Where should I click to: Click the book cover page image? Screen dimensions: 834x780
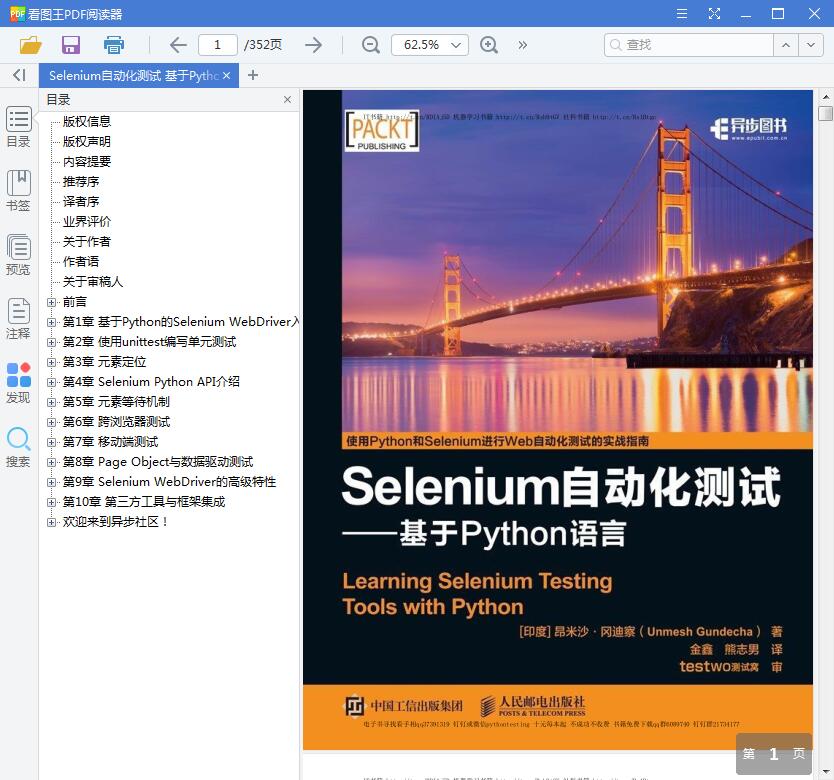click(x=558, y=420)
